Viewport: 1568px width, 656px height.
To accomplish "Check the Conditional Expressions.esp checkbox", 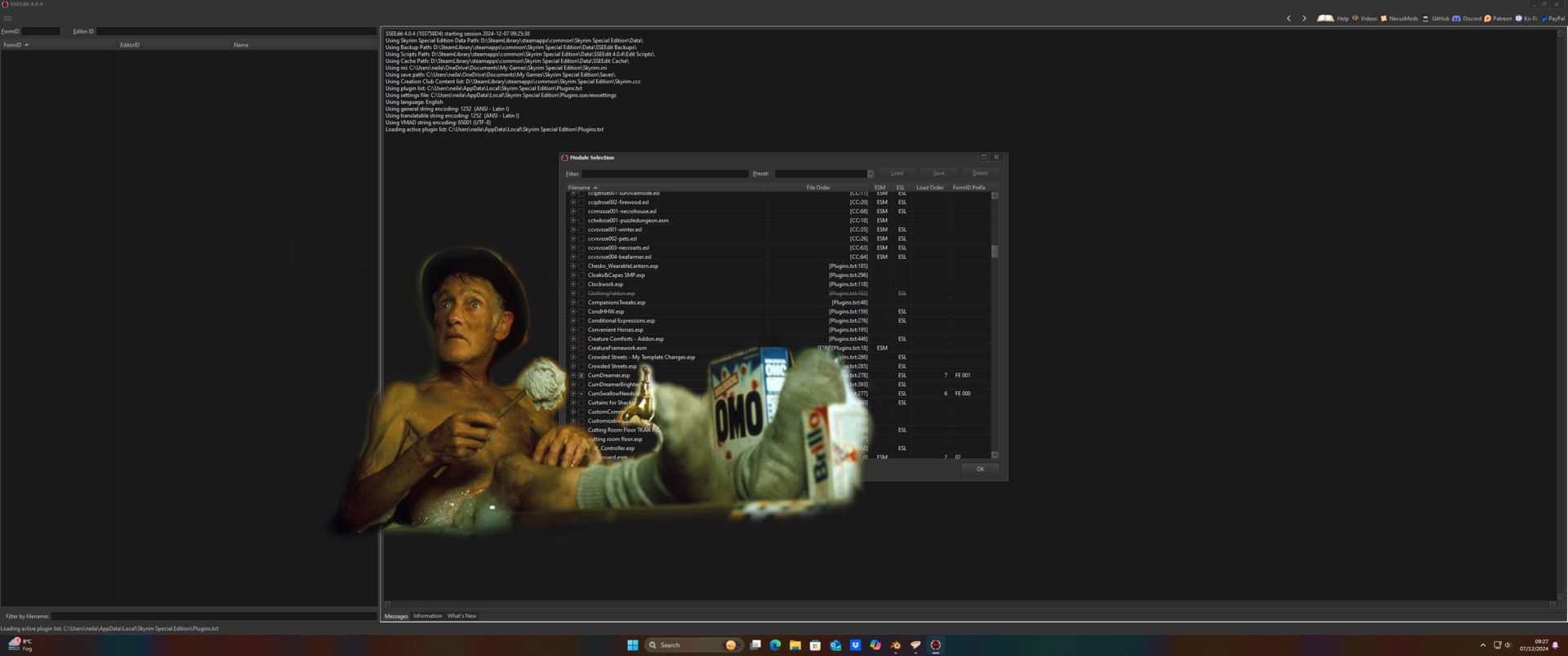I will 581,321.
